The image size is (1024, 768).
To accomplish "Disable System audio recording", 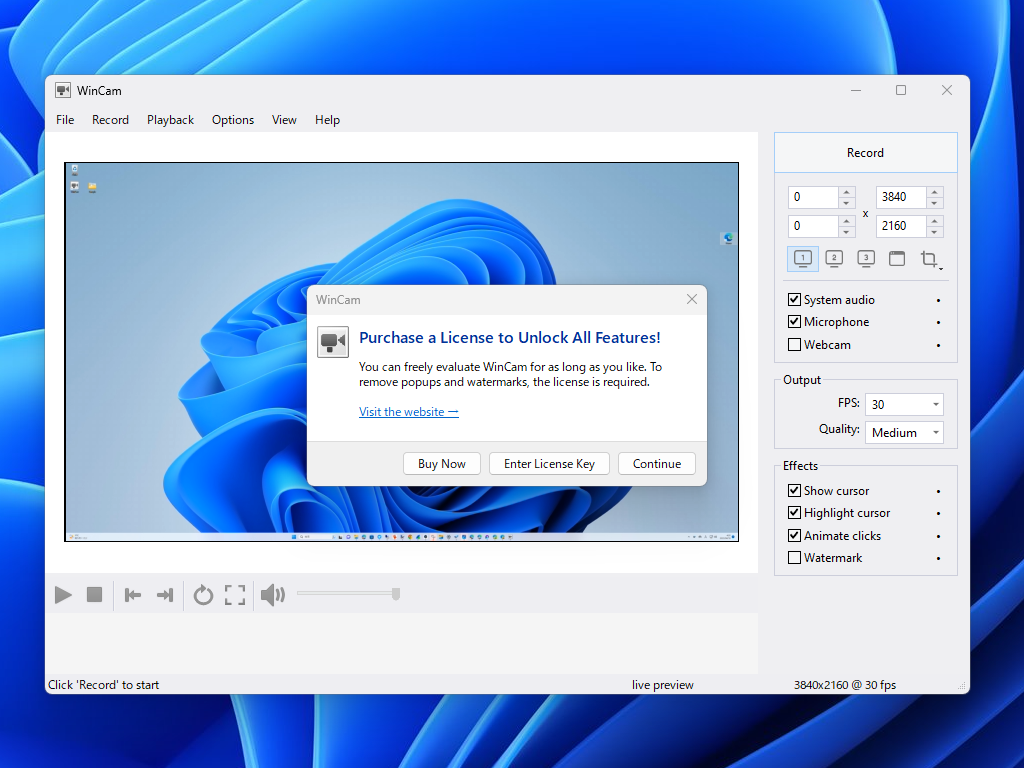I will click(795, 299).
